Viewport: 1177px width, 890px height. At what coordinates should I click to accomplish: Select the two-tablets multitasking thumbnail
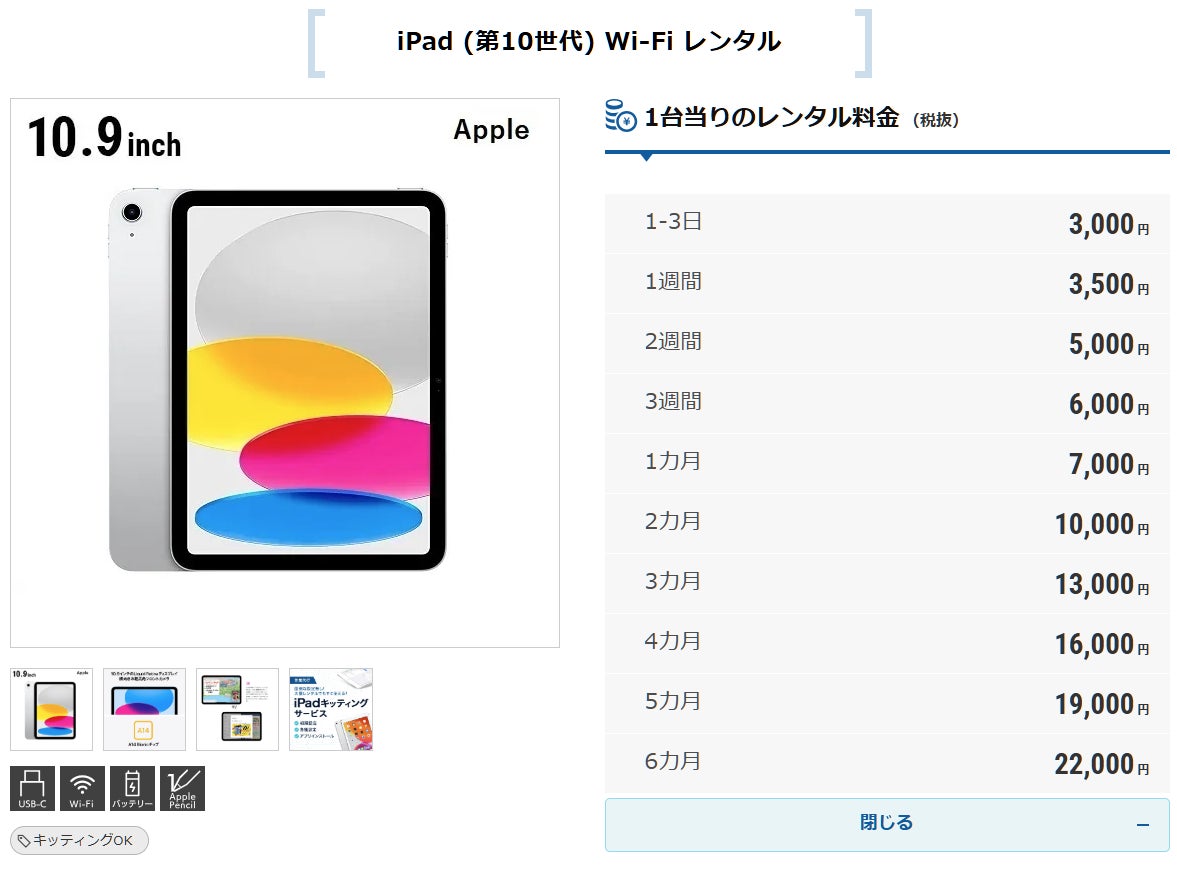pyautogui.click(x=237, y=709)
